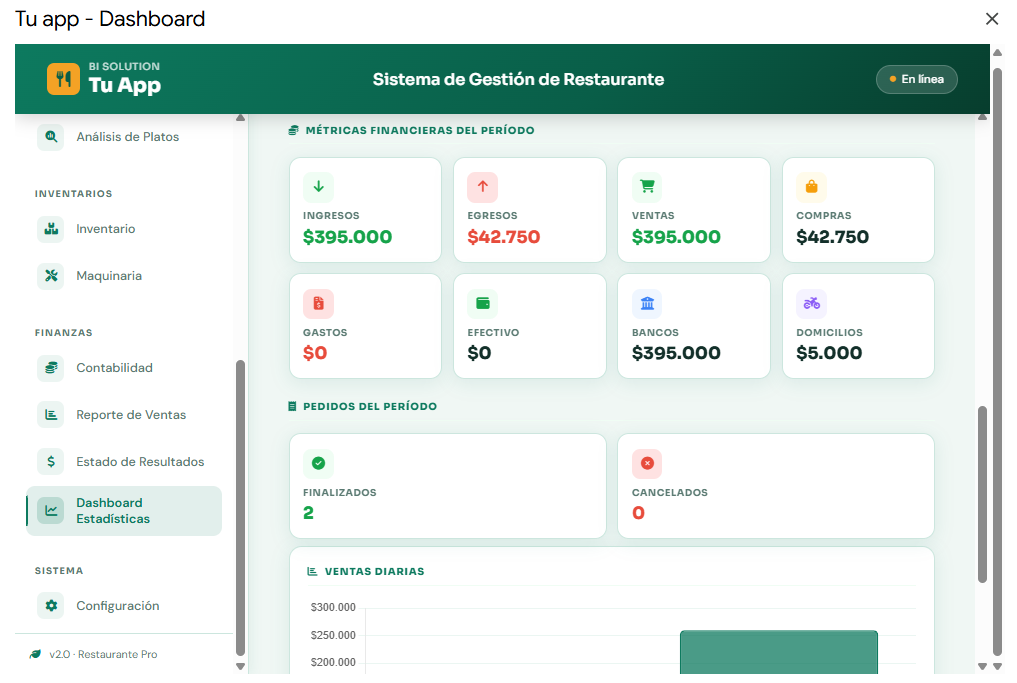Click the Inventario boxes icon
The height and width of the screenshot is (683, 1017).
pos(51,229)
